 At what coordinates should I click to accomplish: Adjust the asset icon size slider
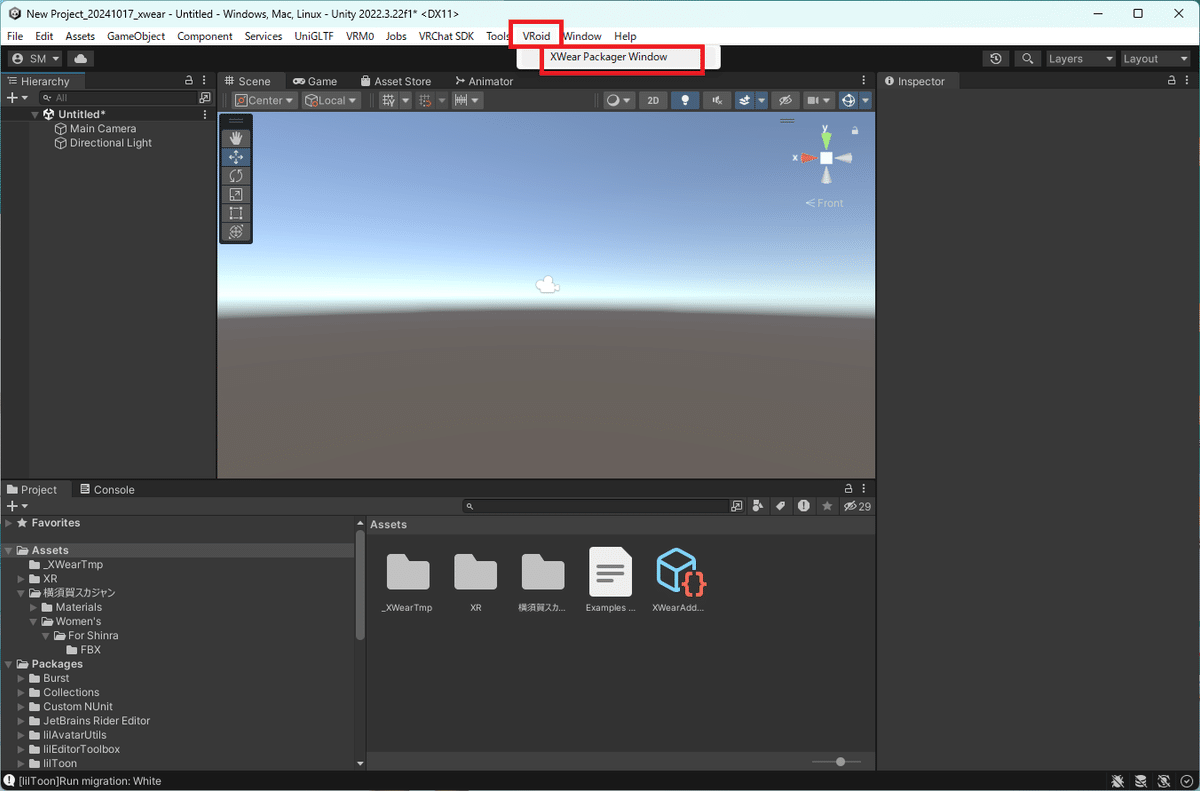pyautogui.click(x=838, y=762)
